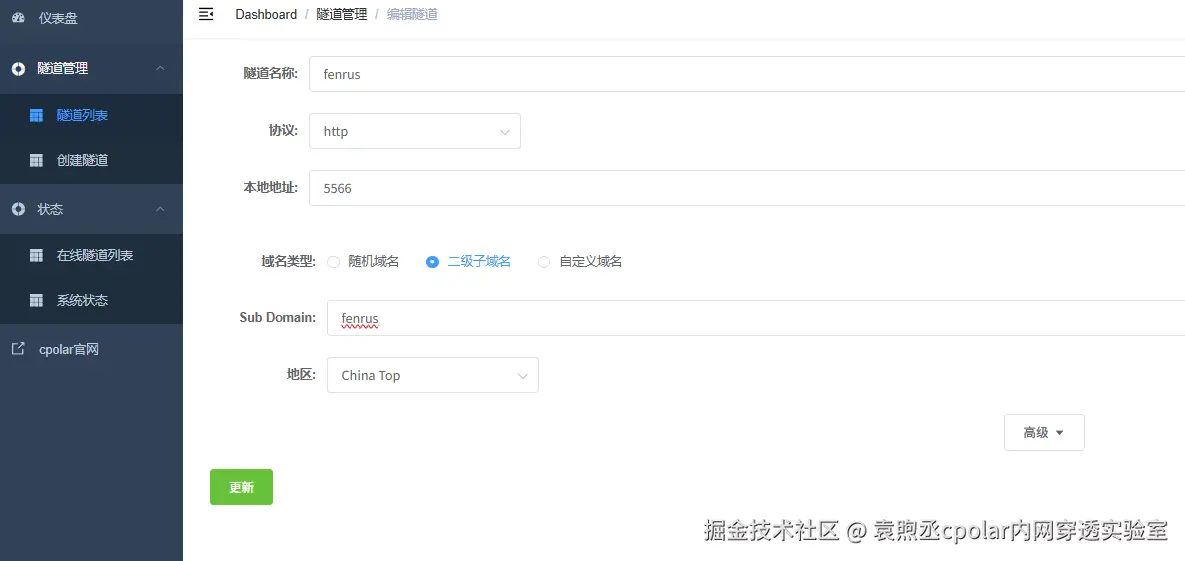Click the table icon beside 隧道列表
Screen dimensions: 1185x561
tap(36, 116)
